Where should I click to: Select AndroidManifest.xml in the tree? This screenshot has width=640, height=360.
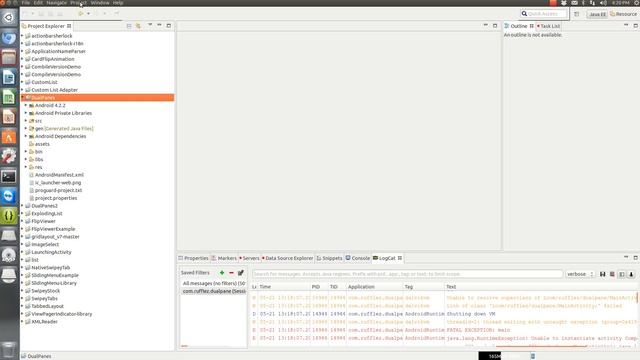tap(59, 175)
